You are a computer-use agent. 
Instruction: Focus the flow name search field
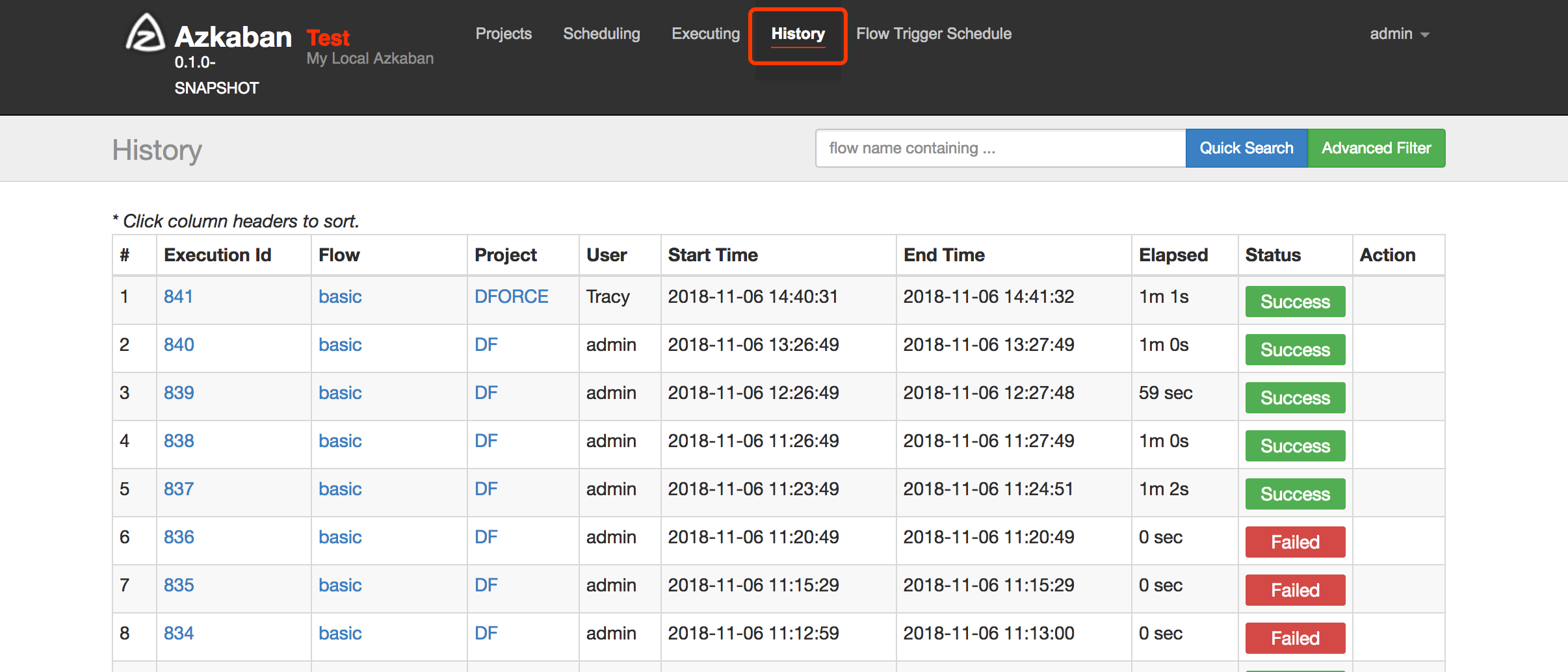point(1000,148)
